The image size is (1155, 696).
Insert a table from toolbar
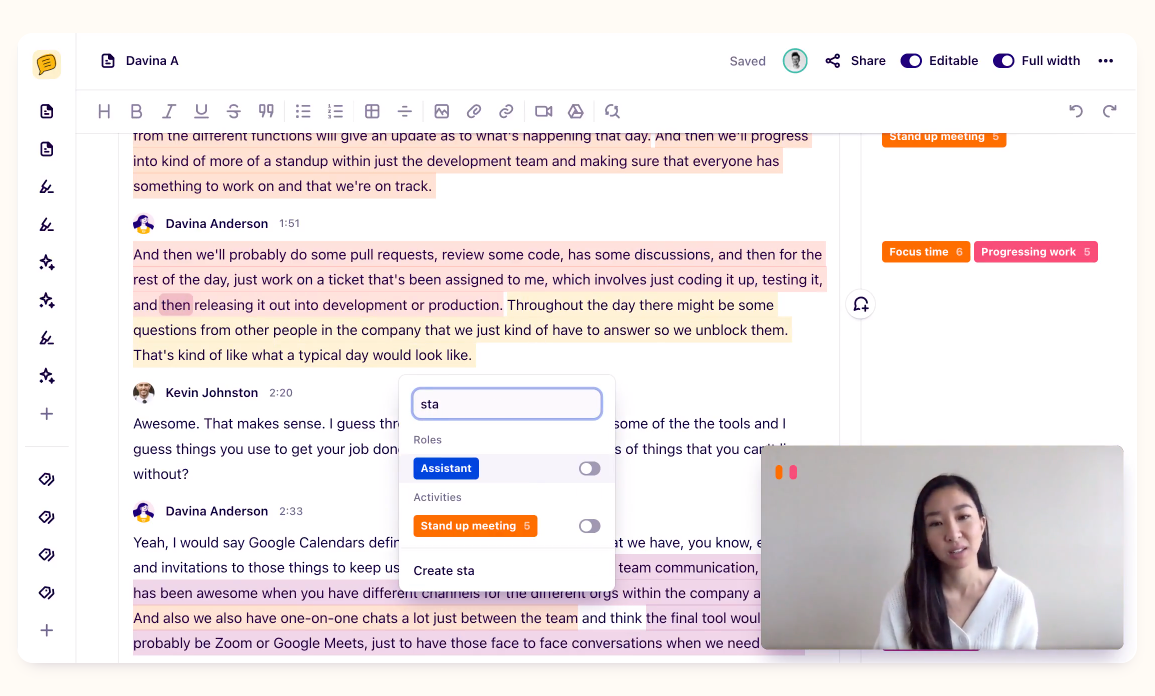(372, 111)
